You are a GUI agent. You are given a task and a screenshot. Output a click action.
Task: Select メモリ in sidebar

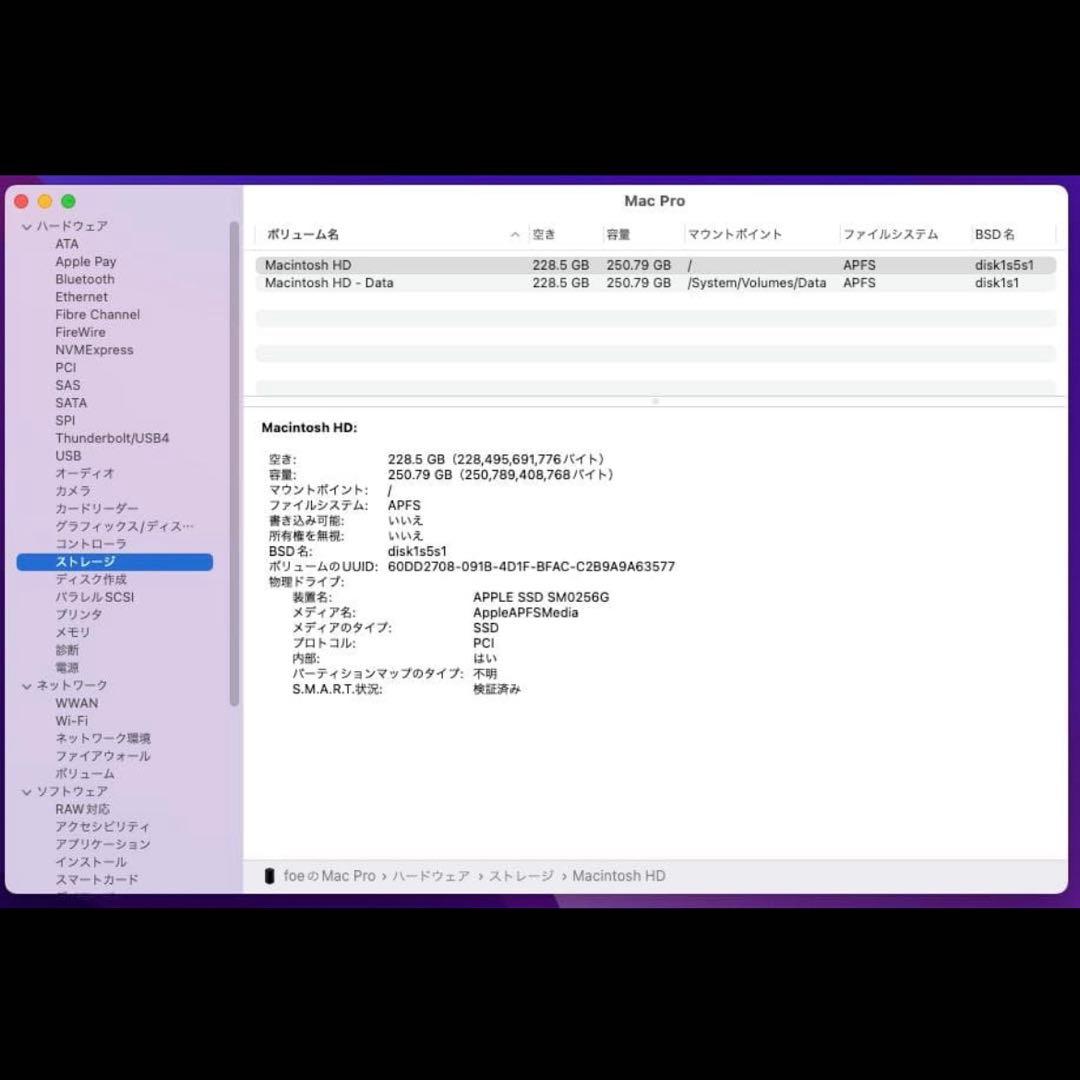pos(72,632)
